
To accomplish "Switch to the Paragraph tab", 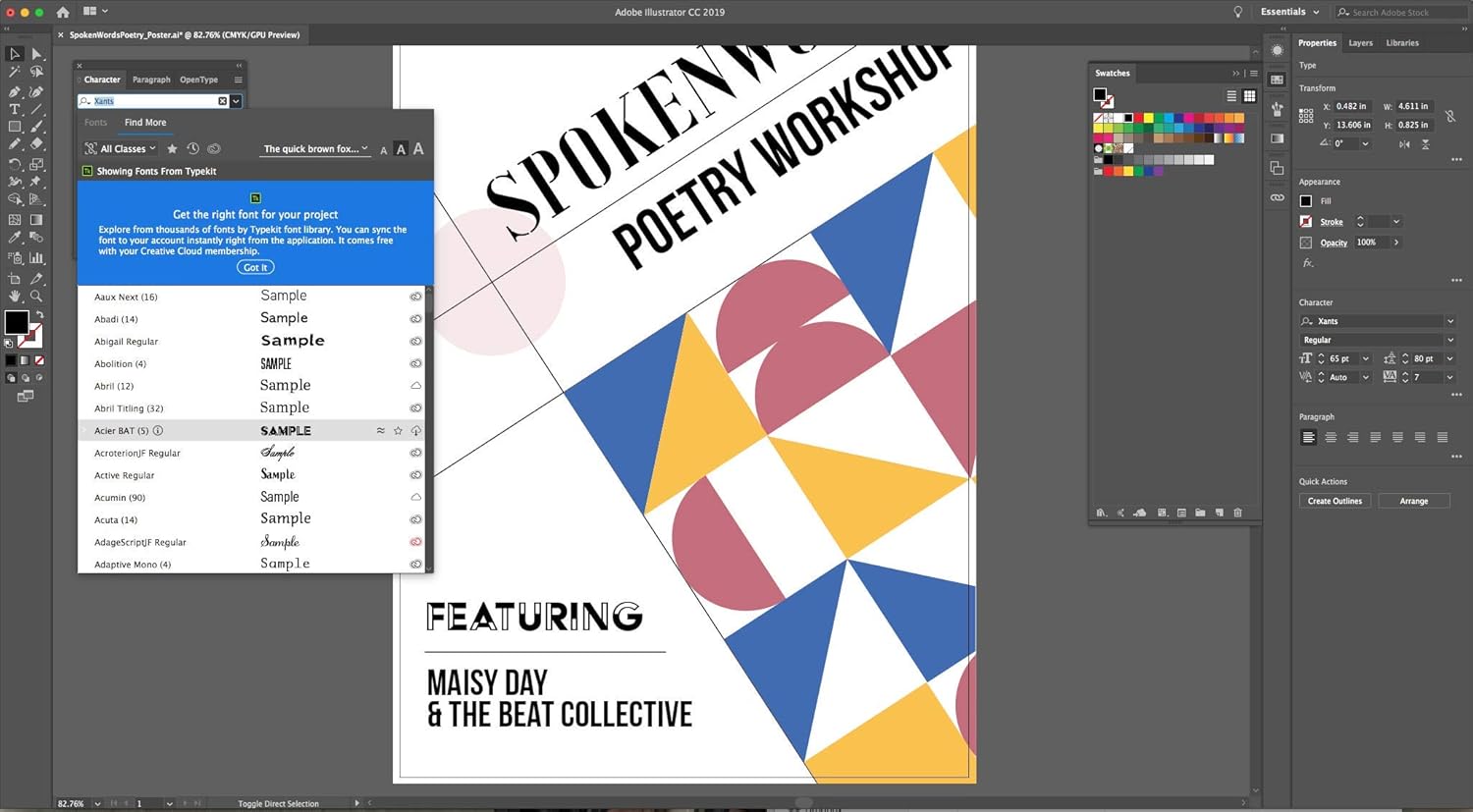I will coord(150,79).
